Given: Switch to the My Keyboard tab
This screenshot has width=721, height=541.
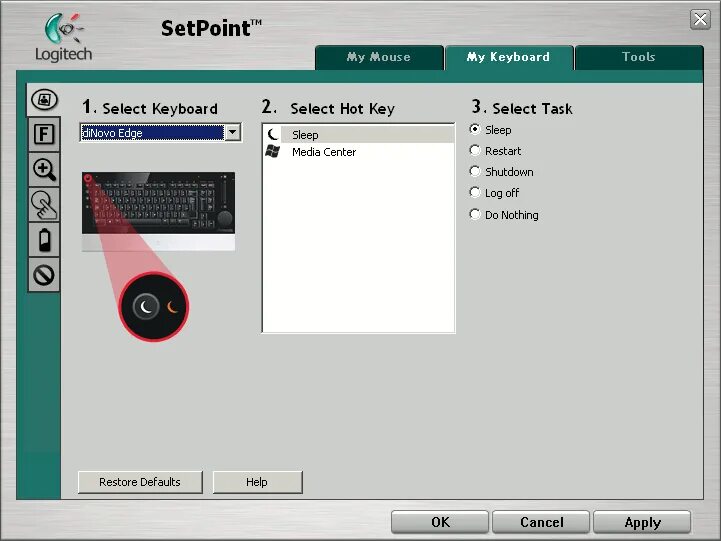Looking at the screenshot, I should pyautogui.click(x=509, y=57).
